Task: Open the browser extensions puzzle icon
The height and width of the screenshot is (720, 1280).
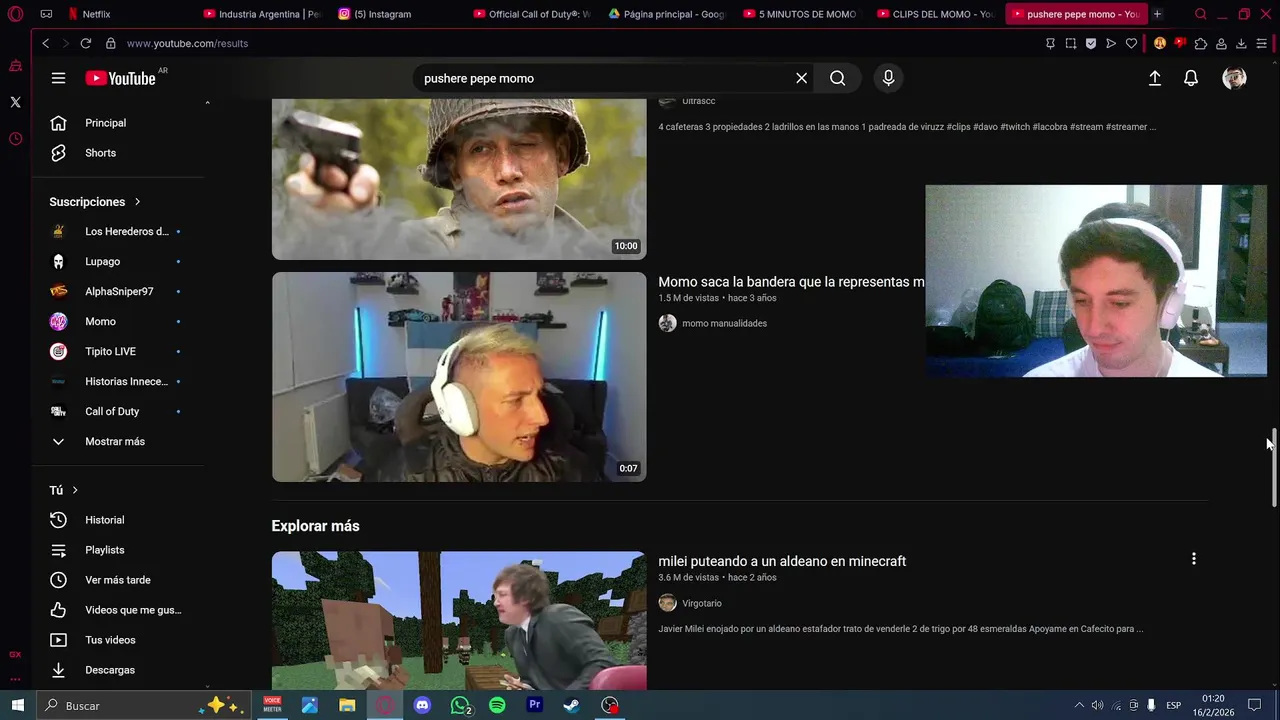Action: pos(1201,43)
